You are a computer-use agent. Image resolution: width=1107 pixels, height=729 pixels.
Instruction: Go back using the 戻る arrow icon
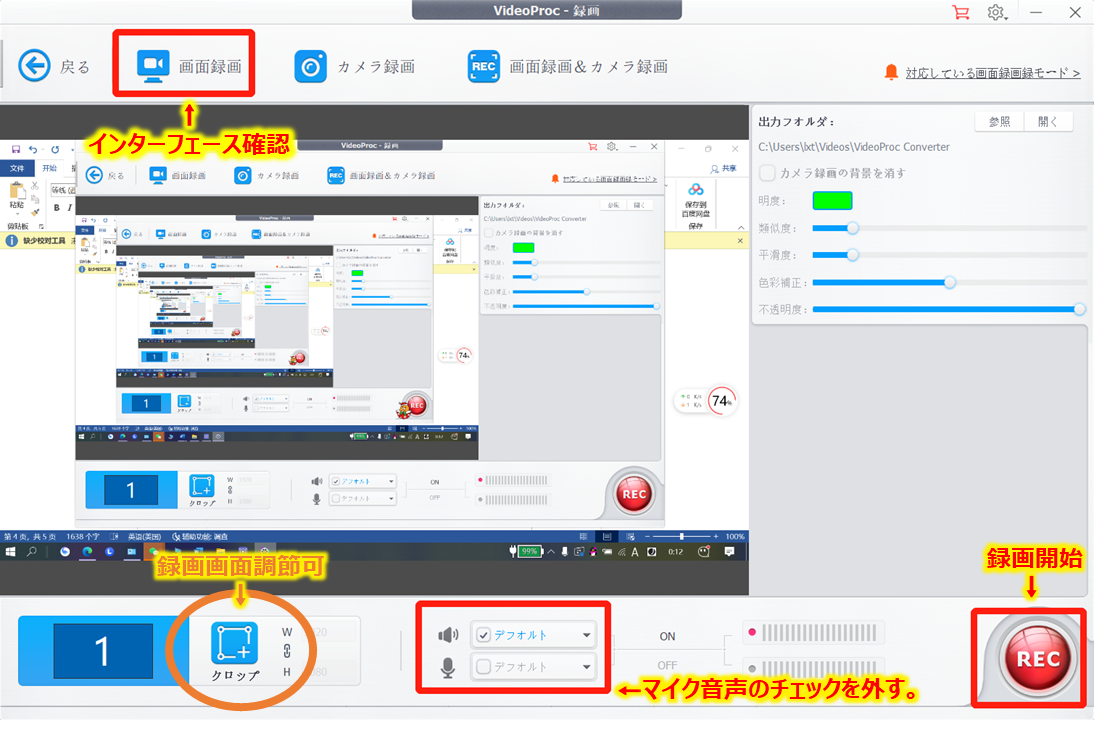pyautogui.click(x=35, y=66)
